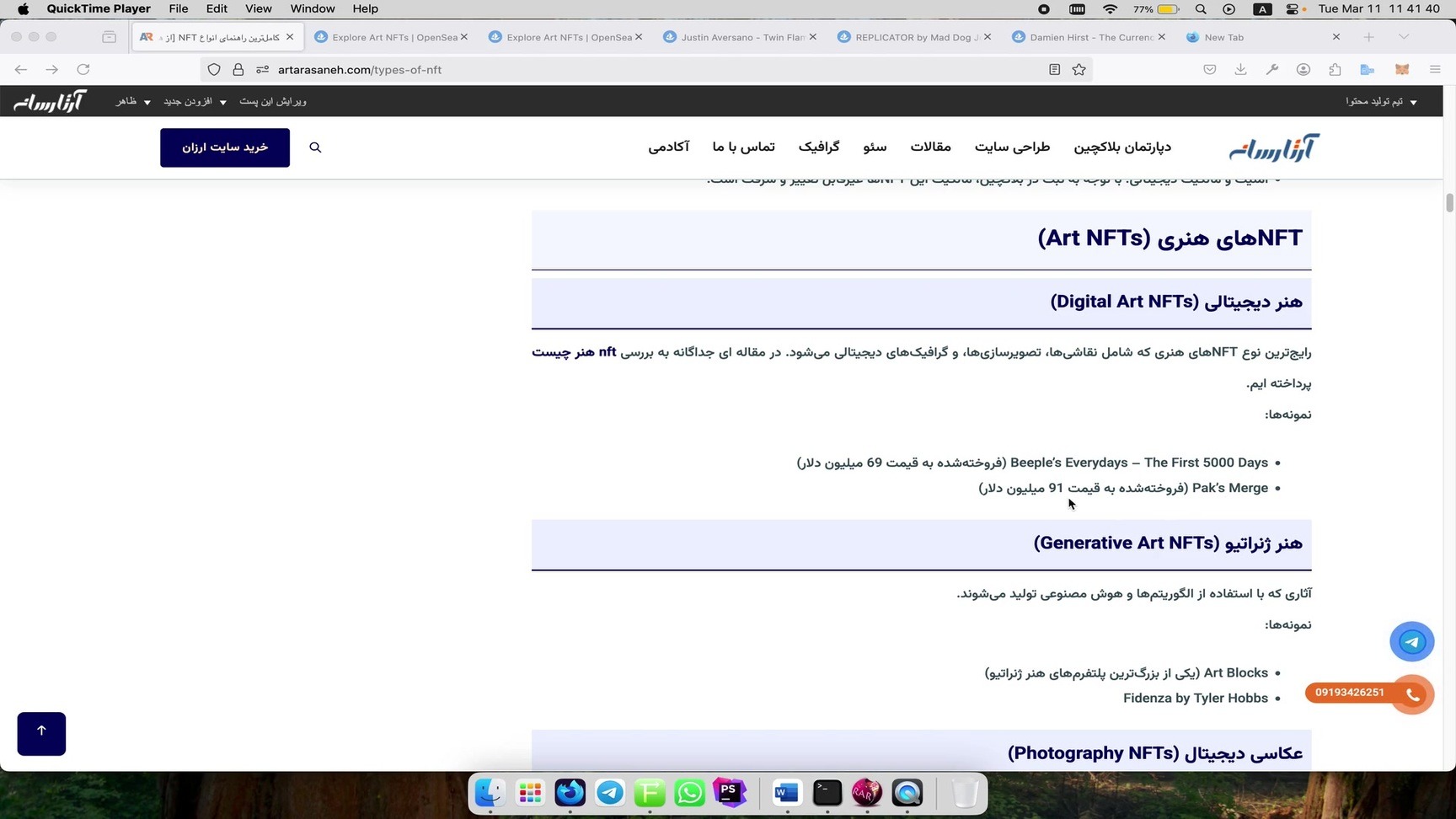This screenshot has width=1456, height=819.
Task: Open the browser hamburger menu
Action: 1435,70
